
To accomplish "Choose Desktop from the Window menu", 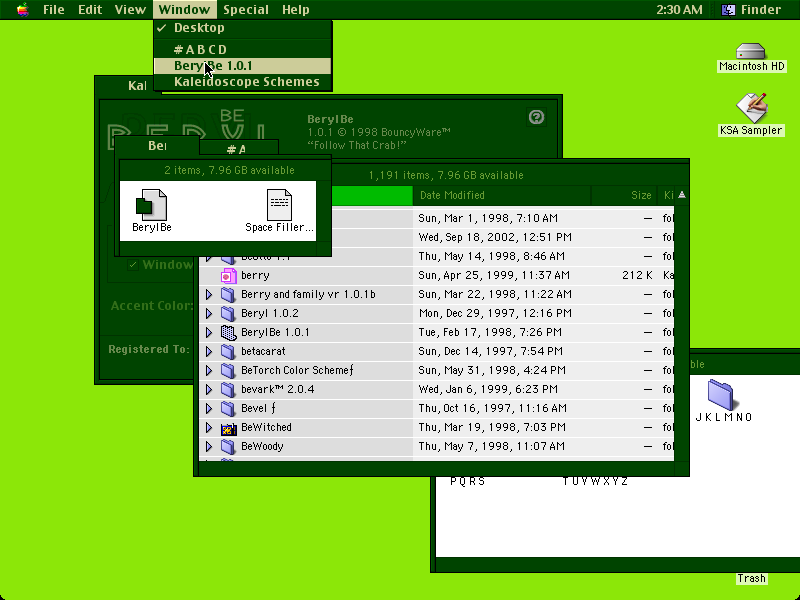I will [242, 28].
